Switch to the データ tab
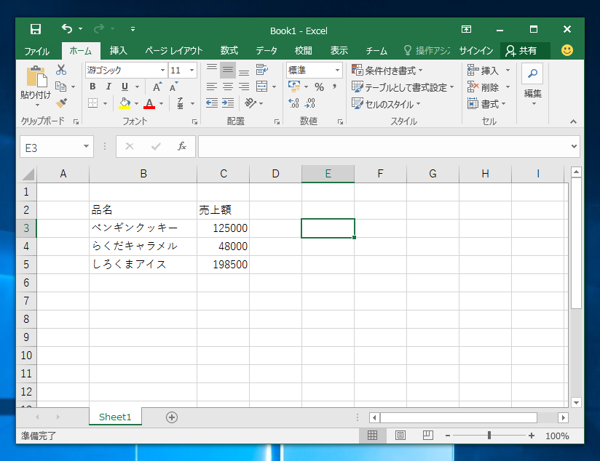Viewport: 600px width, 461px height. (x=267, y=51)
